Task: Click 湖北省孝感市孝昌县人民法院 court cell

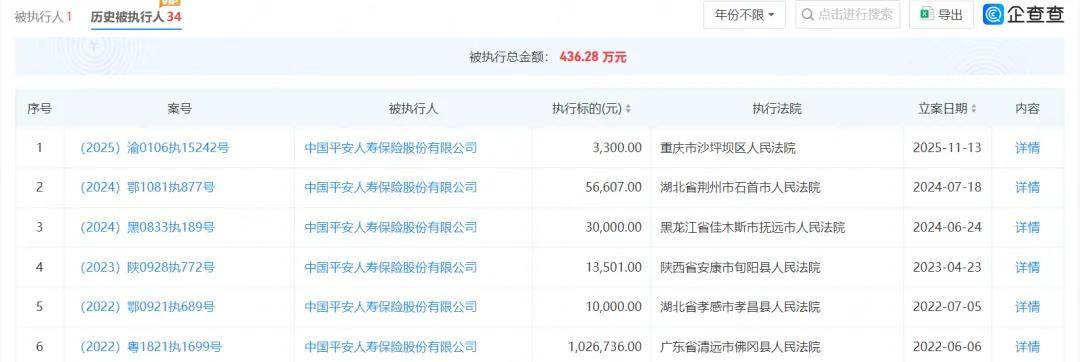Action: (740, 307)
